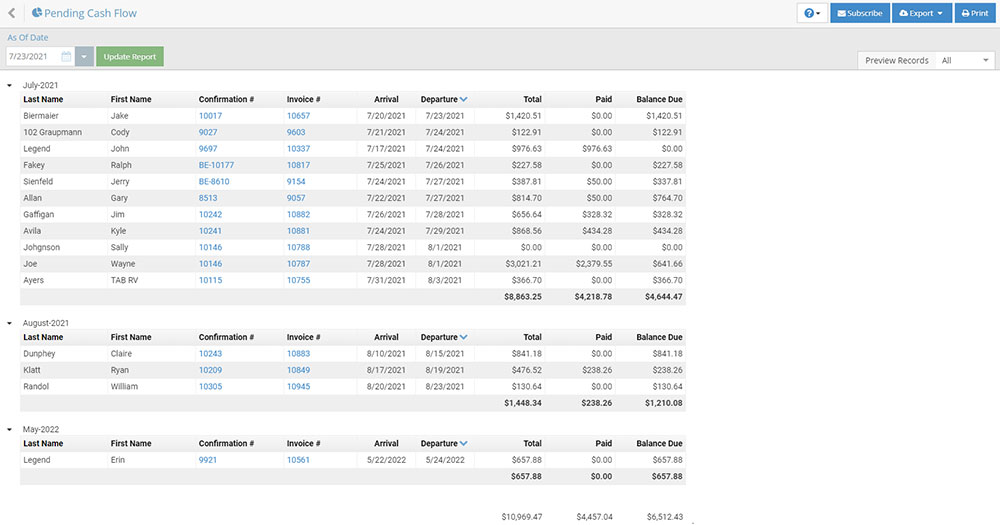Open invoice 10561 for Erin Legend
Screen dimensions: 1000x525
click(298, 460)
